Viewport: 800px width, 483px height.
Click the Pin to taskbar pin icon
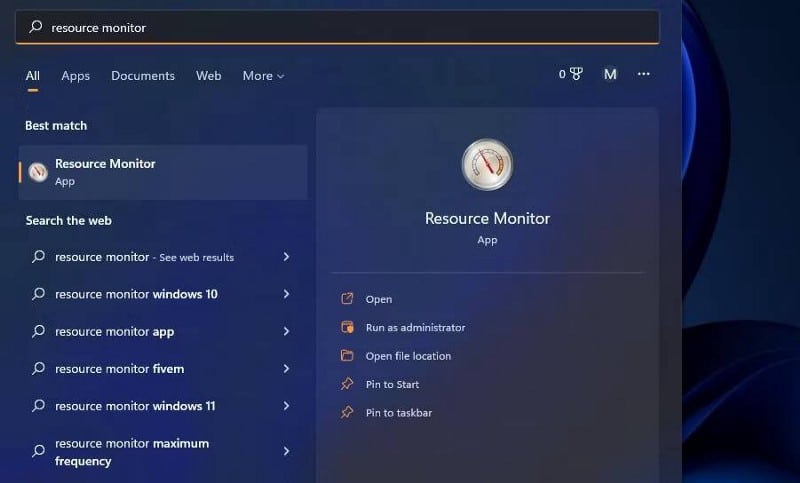coord(347,412)
